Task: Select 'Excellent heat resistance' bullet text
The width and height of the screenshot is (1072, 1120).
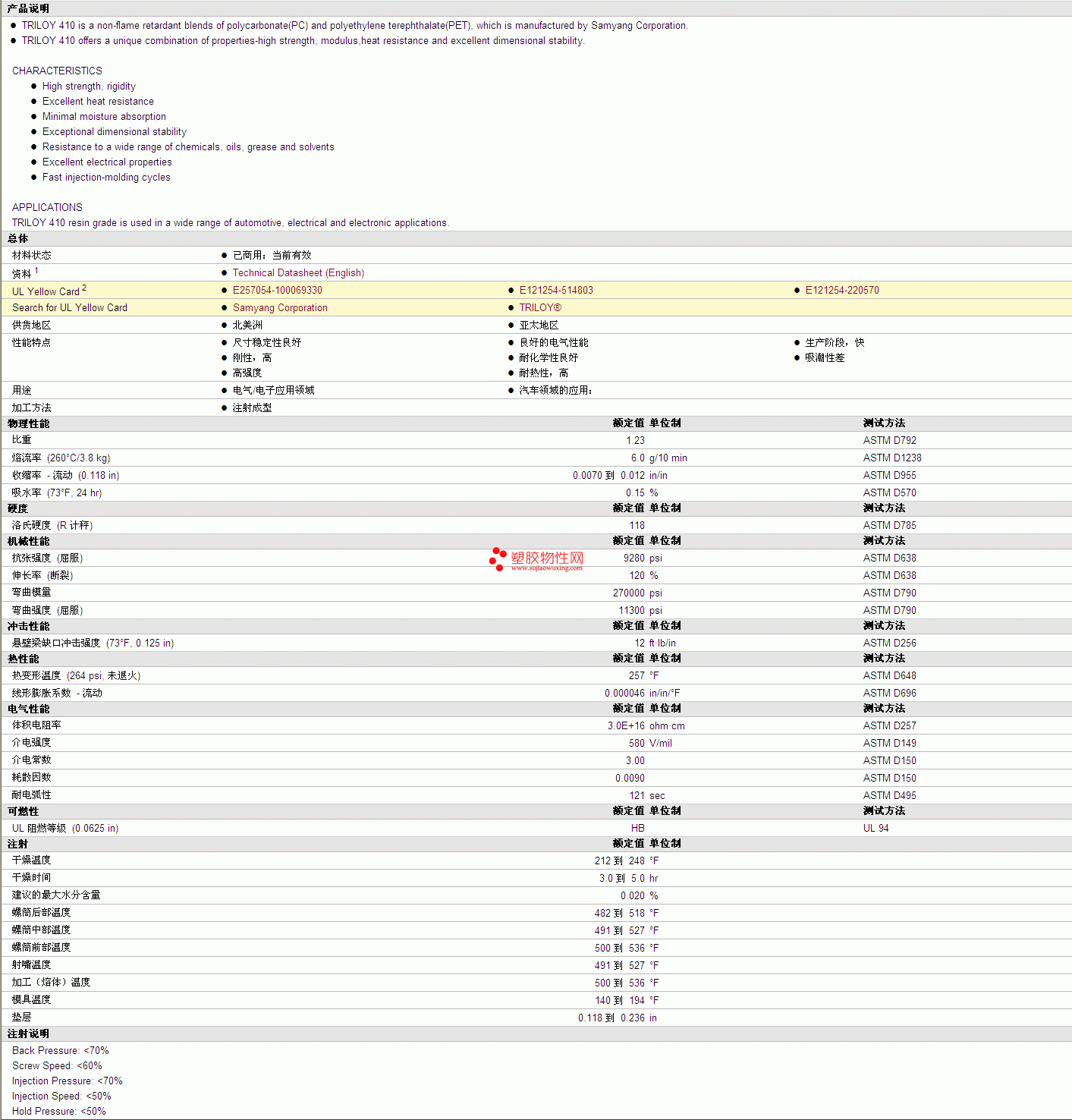Action: coord(98,102)
